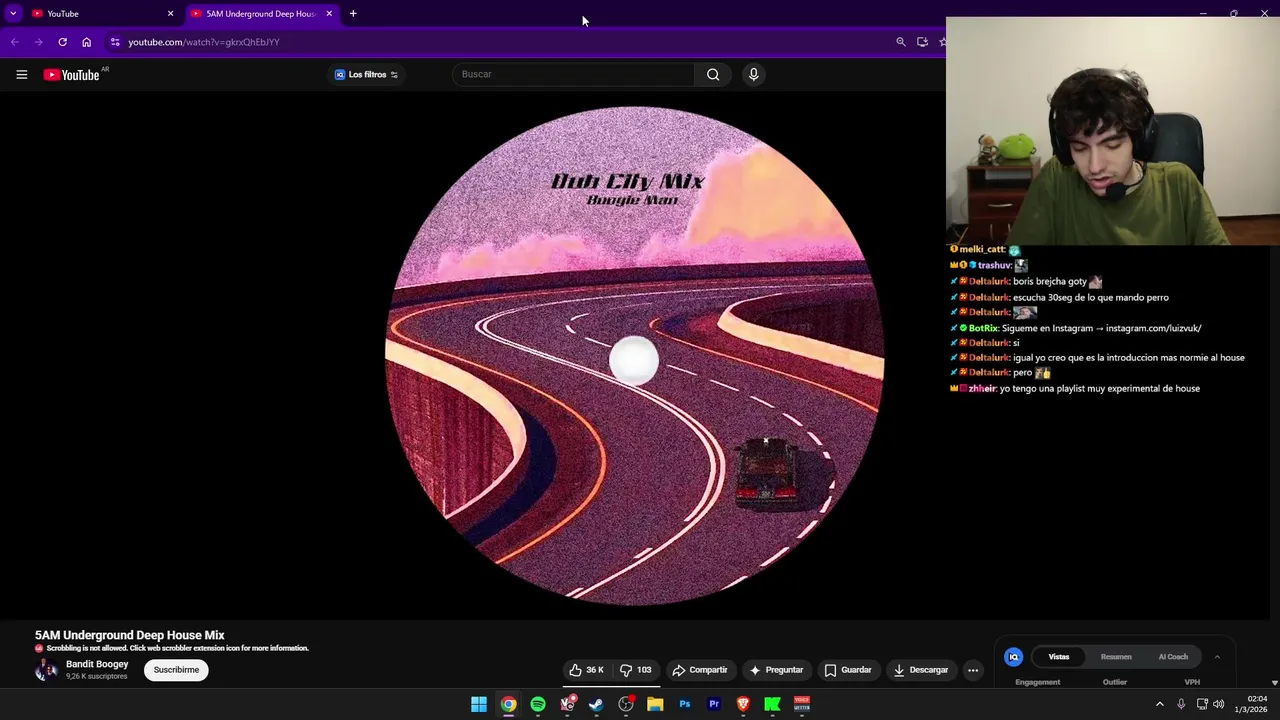Navigate back in browser history
The image size is (1280, 720).
pos(14,42)
